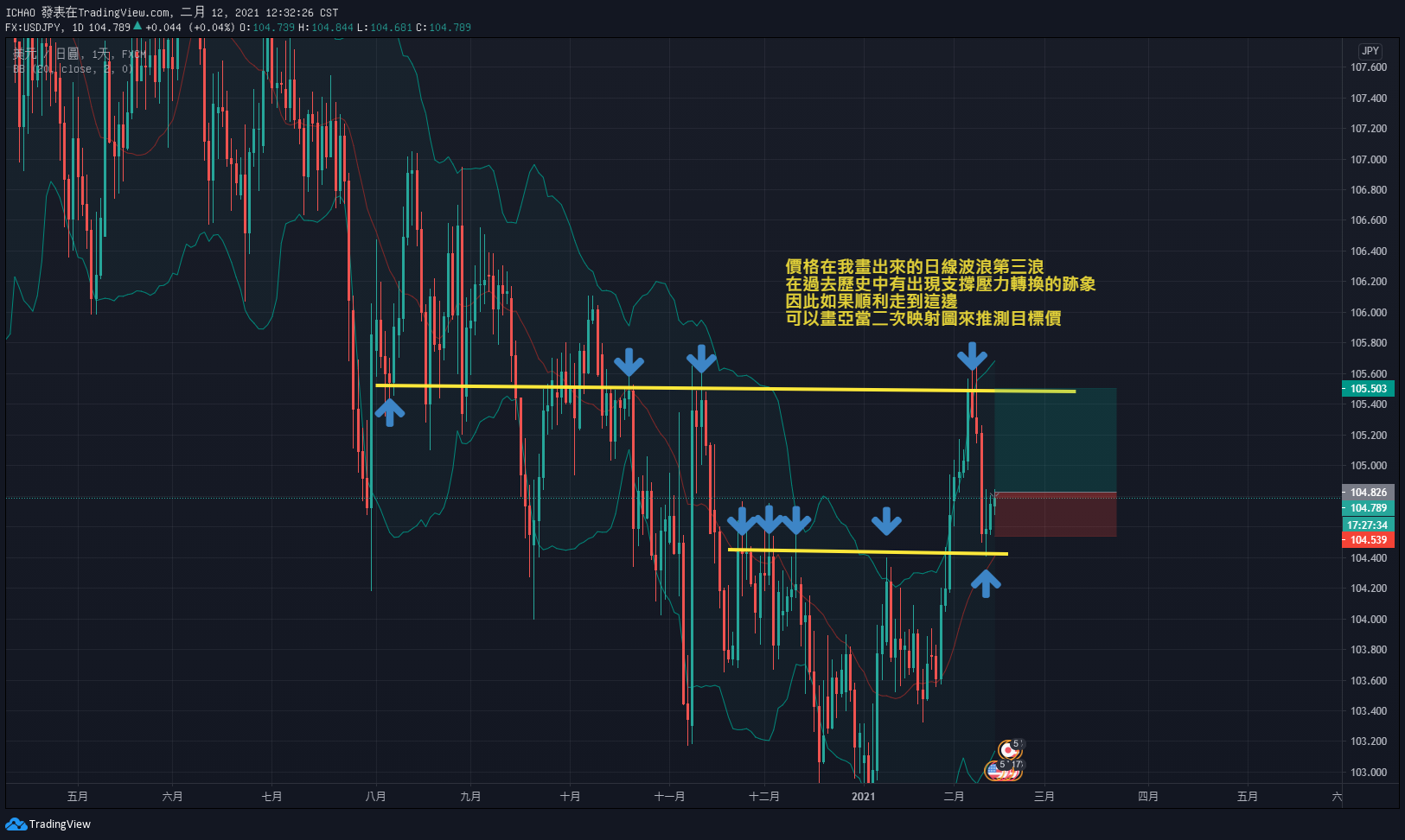Click 103.600 on the price scale
Viewport: 1405px width, 840px height.
tap(1369, 680)
